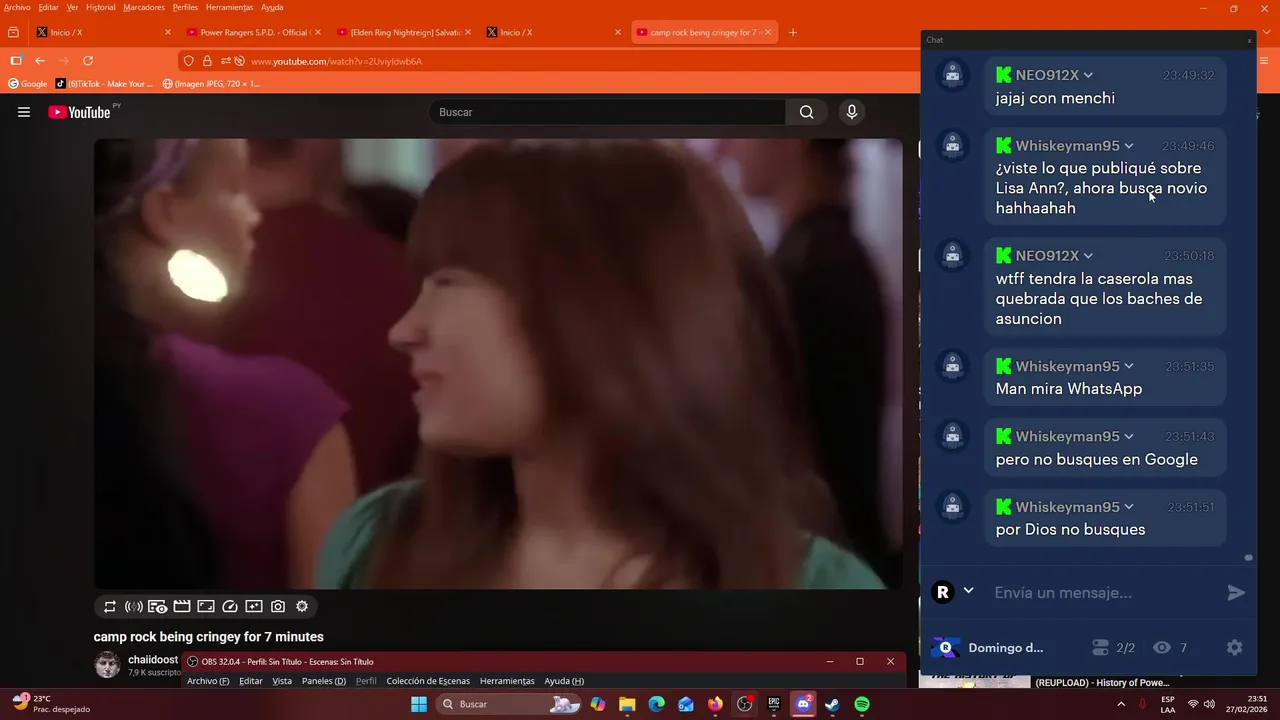Open the YouTube guide hamburger menu
Viewport: 1280px width, 720px height.
tap(24, 112)
